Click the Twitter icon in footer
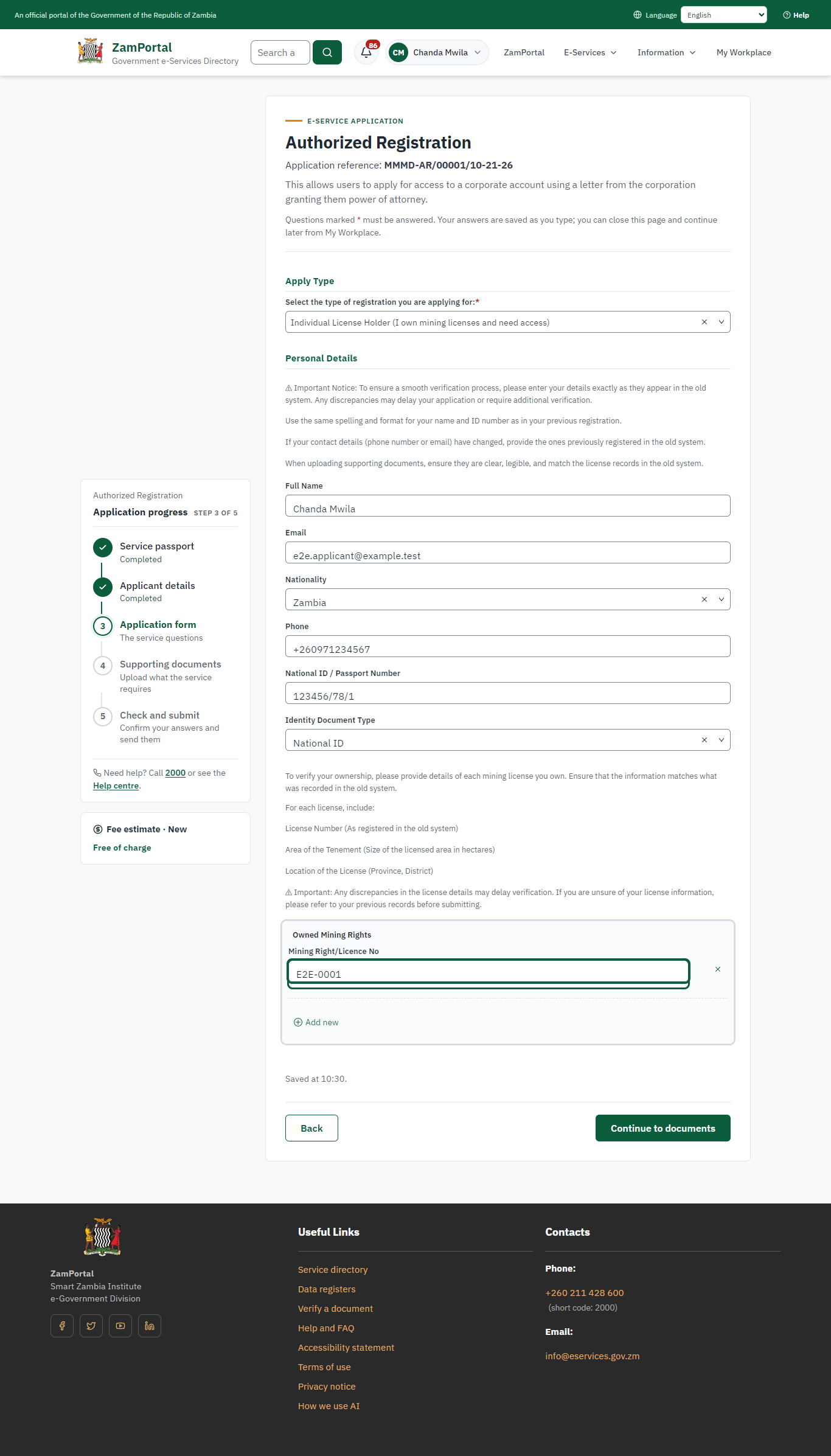 91,1326
